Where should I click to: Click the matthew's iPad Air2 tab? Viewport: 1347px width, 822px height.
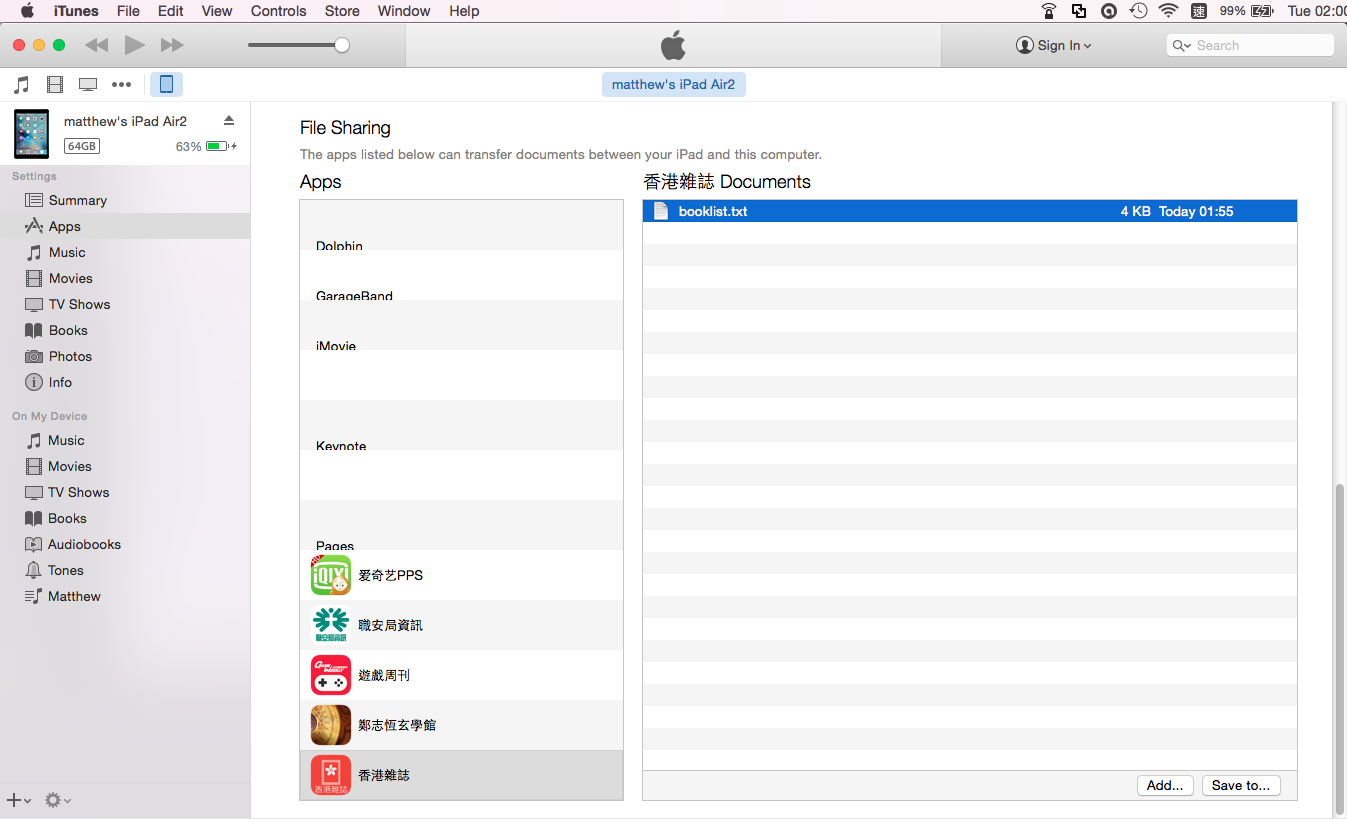point(673,85)
